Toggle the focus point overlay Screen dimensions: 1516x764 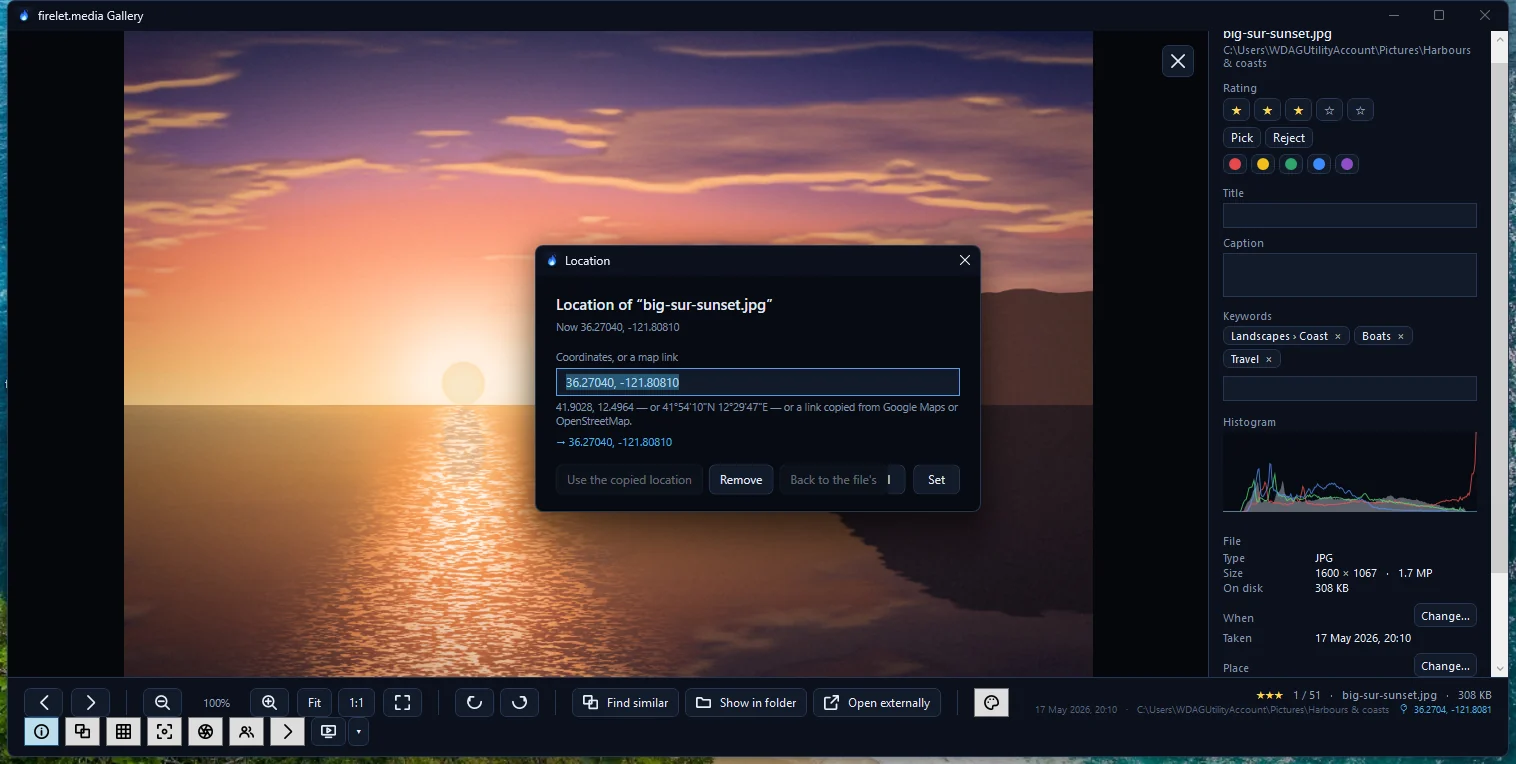(x=164, y=732)
